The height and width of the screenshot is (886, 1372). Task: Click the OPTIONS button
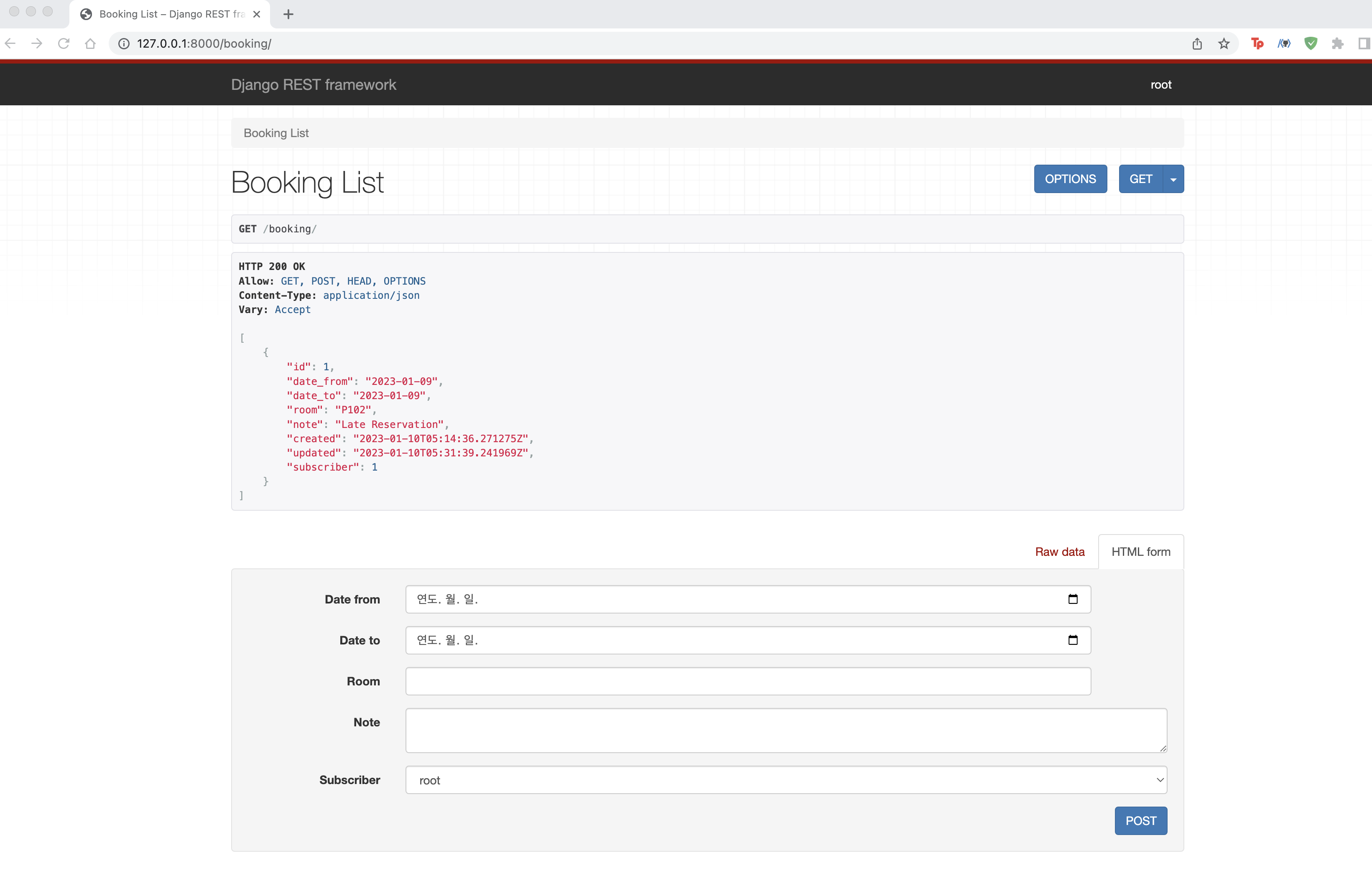click(1070, 179)
